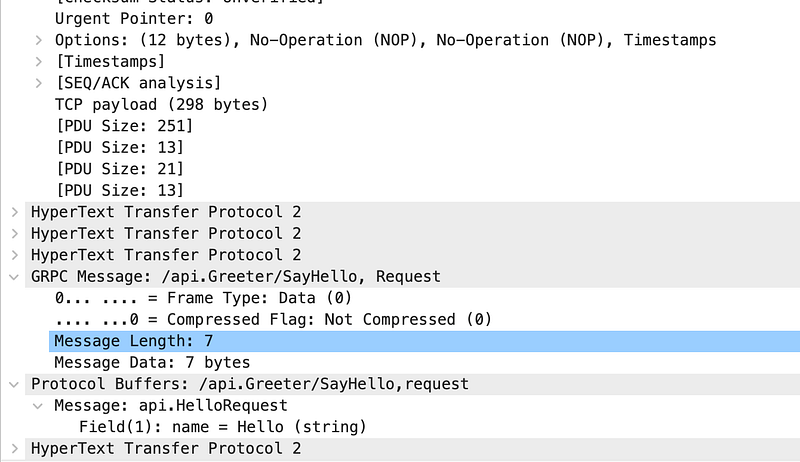This screenshot has height=462, width=800.
Task: Expand the second HyperText Transfer Protocol 2 entry
Action: [x=15, y=234]
